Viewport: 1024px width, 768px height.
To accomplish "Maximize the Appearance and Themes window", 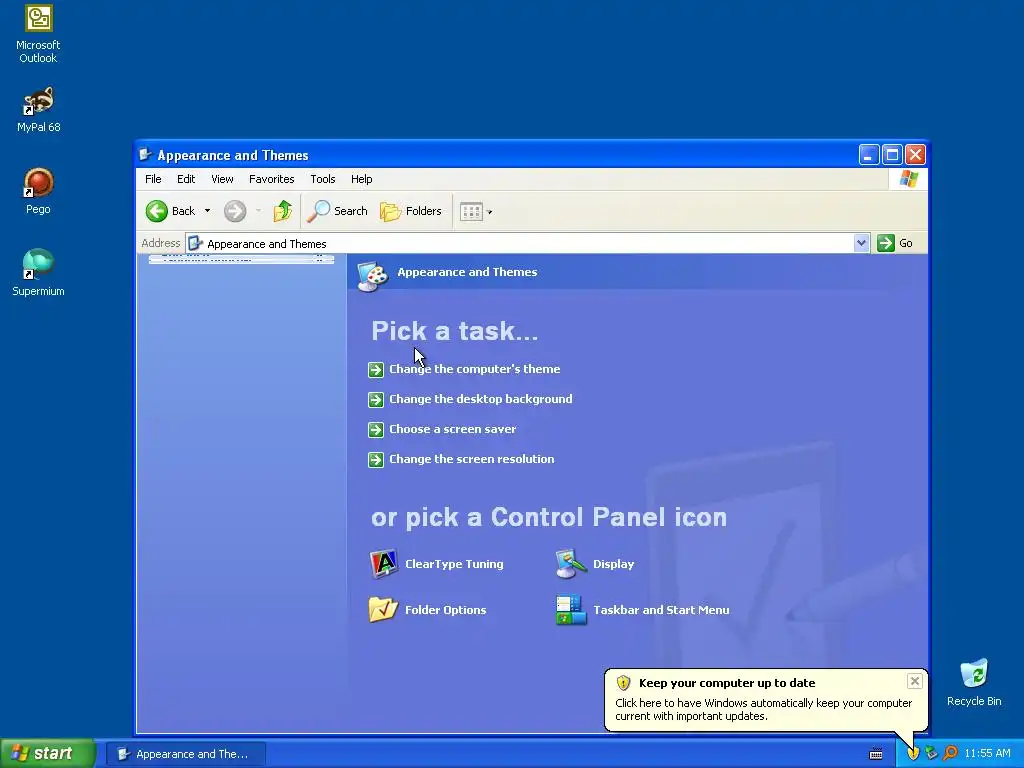I will (892, 155).
